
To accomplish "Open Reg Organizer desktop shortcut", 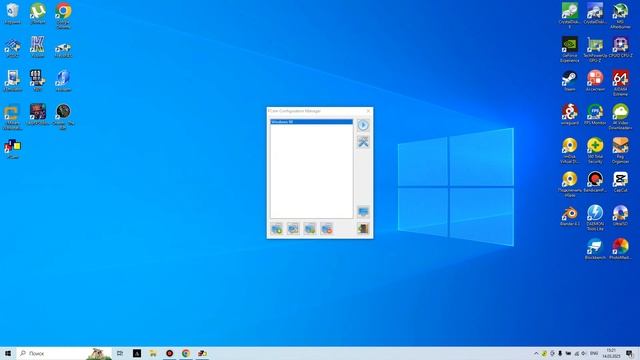I will click(x=620, y=151).
